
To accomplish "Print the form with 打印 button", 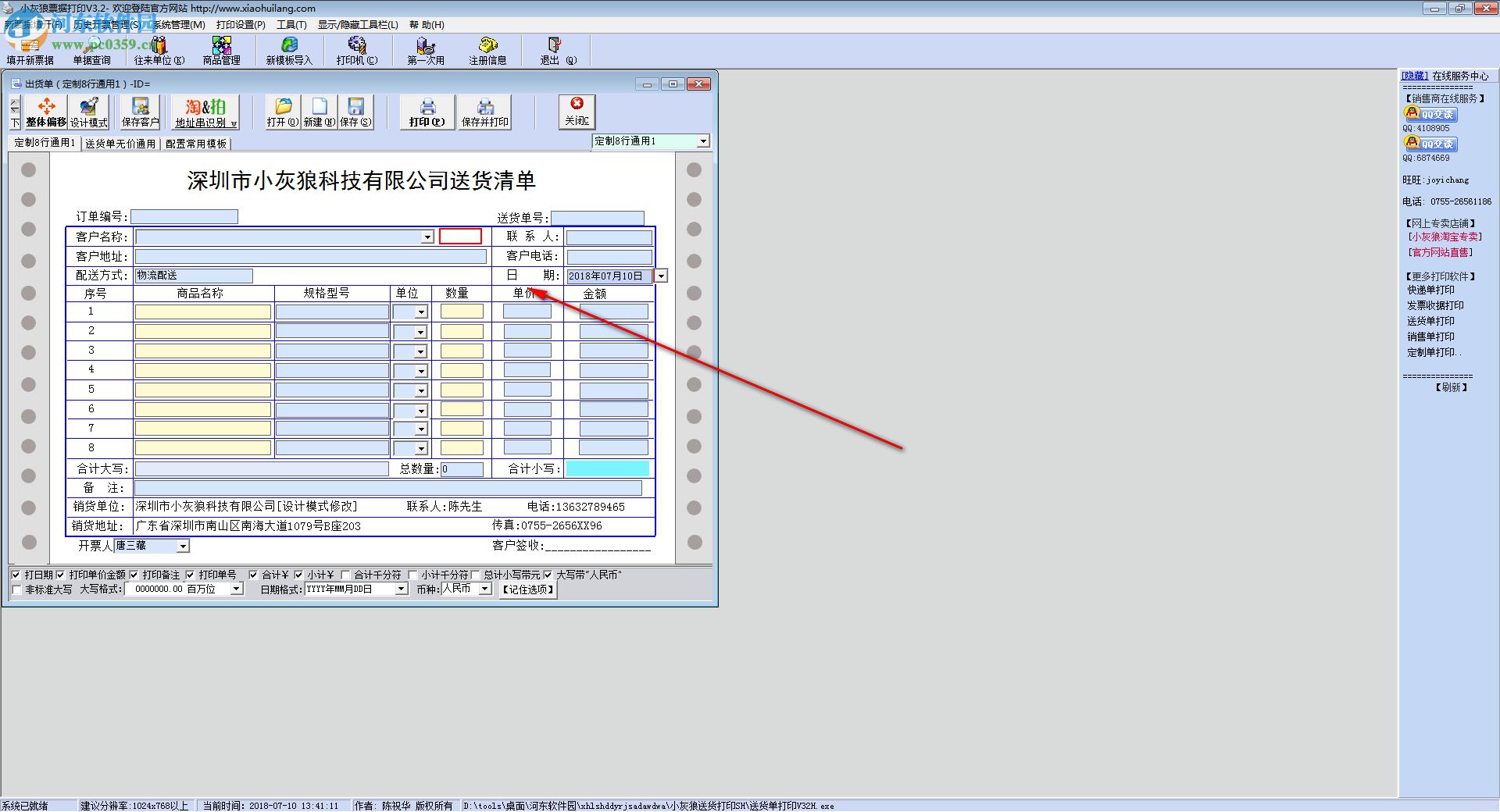I will pyautogui.click(x=427, y=112).
